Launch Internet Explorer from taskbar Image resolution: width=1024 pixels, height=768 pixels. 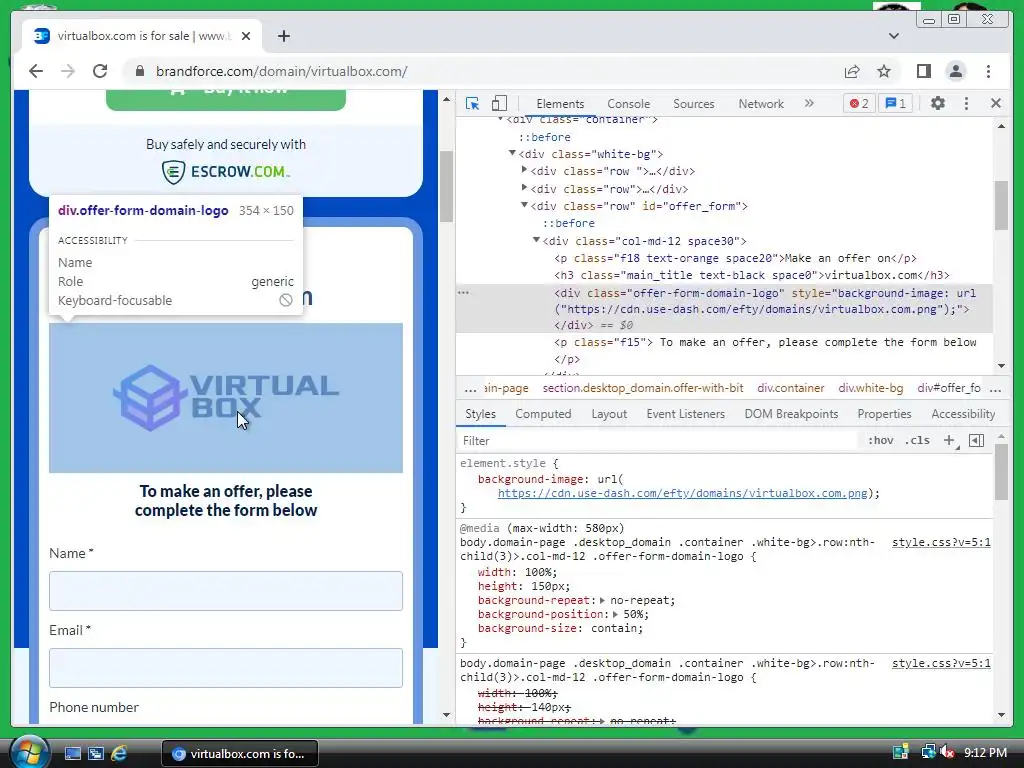[119, 753]
